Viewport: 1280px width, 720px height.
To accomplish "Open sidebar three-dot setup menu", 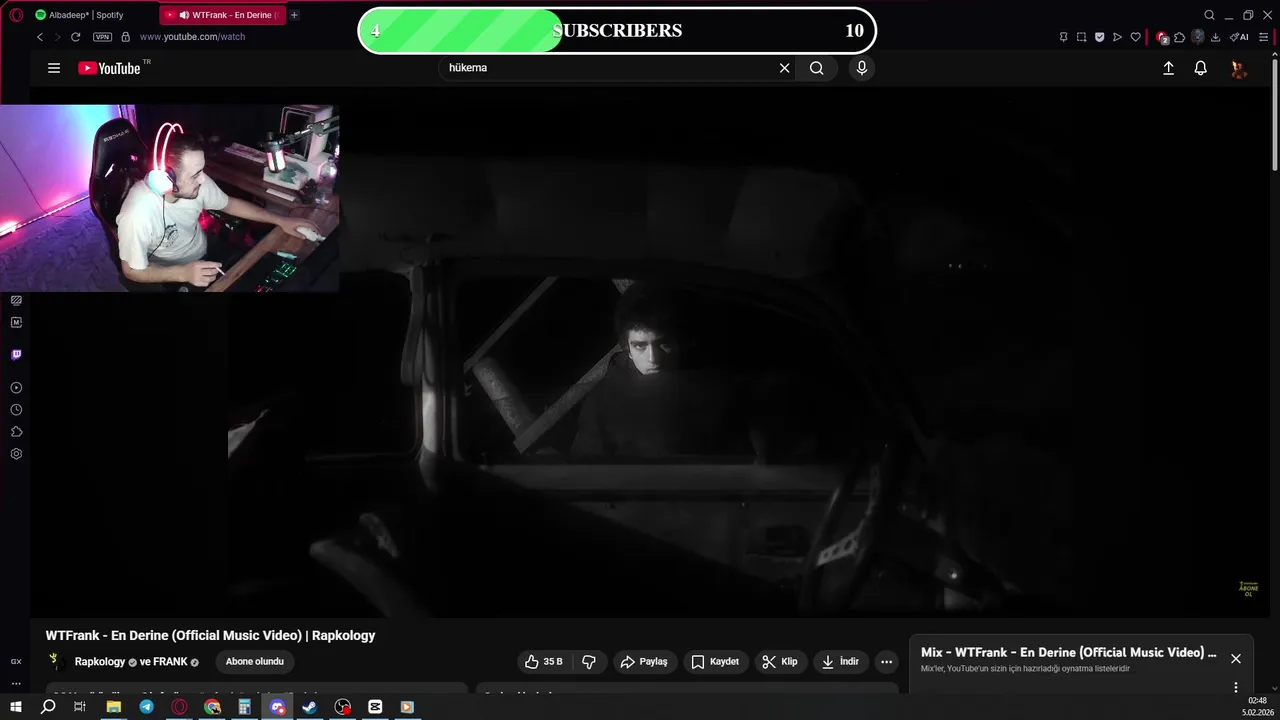I will click(16, 684).
